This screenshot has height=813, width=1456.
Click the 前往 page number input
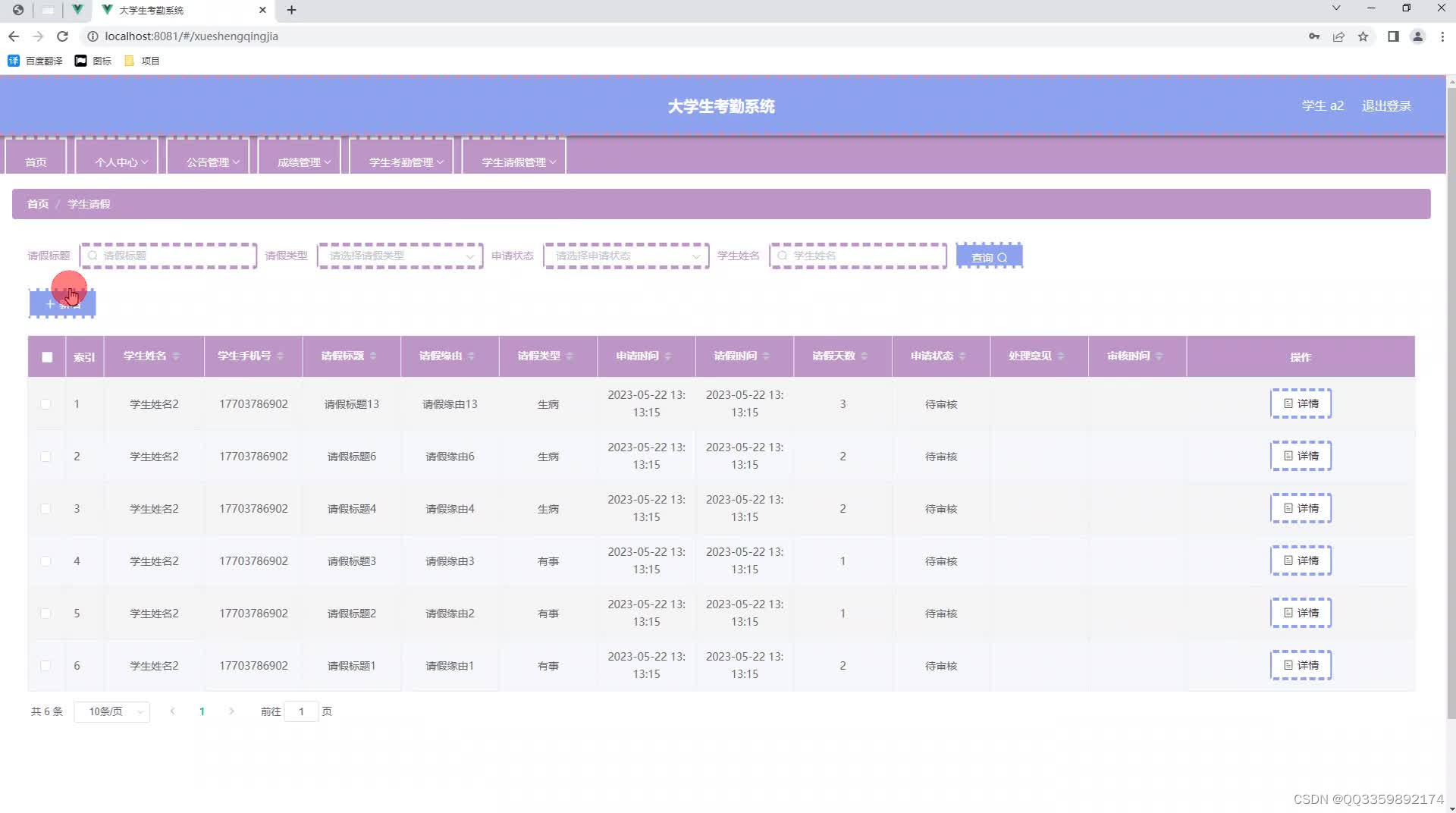pyautogui.click(x=301, y=711)
